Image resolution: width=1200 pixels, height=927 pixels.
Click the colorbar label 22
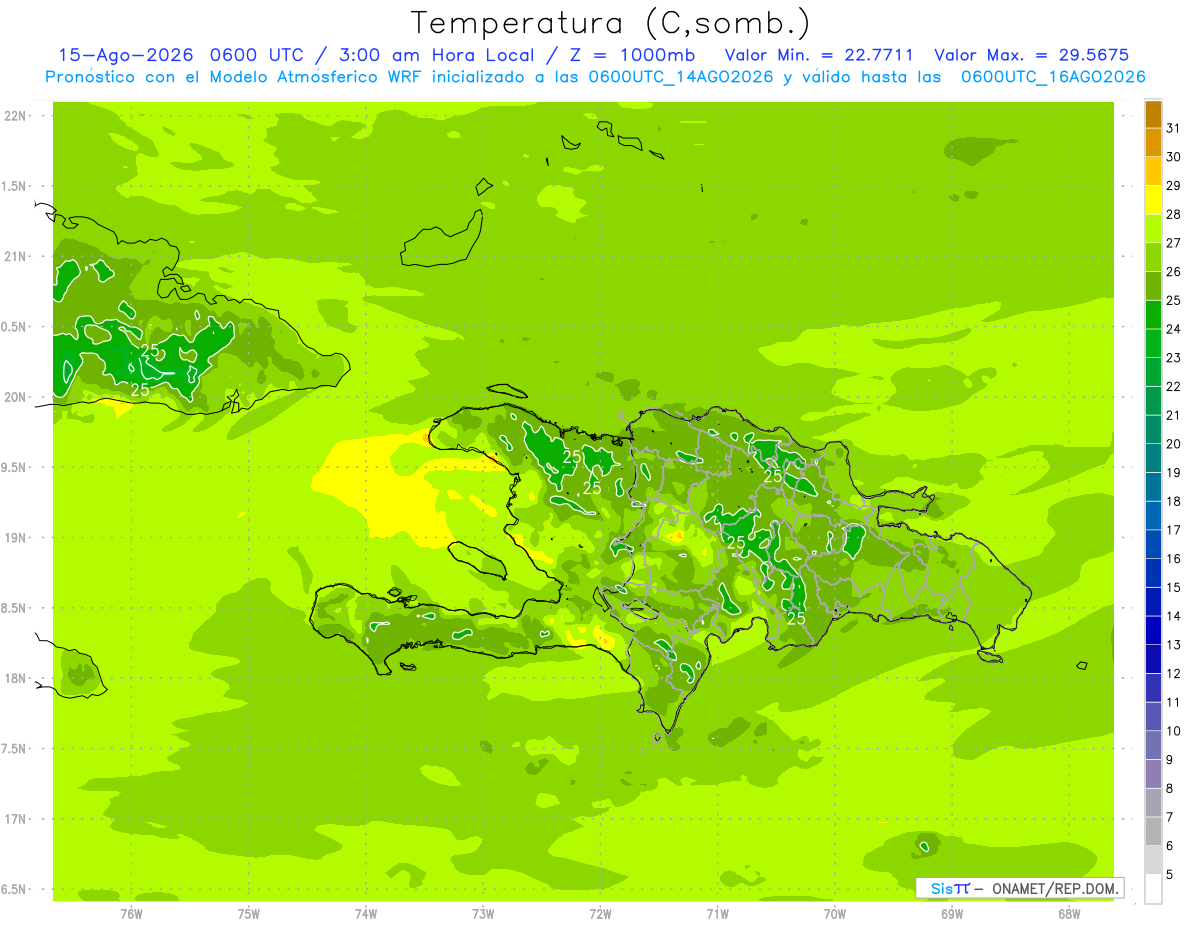(x=1173, y=386)
